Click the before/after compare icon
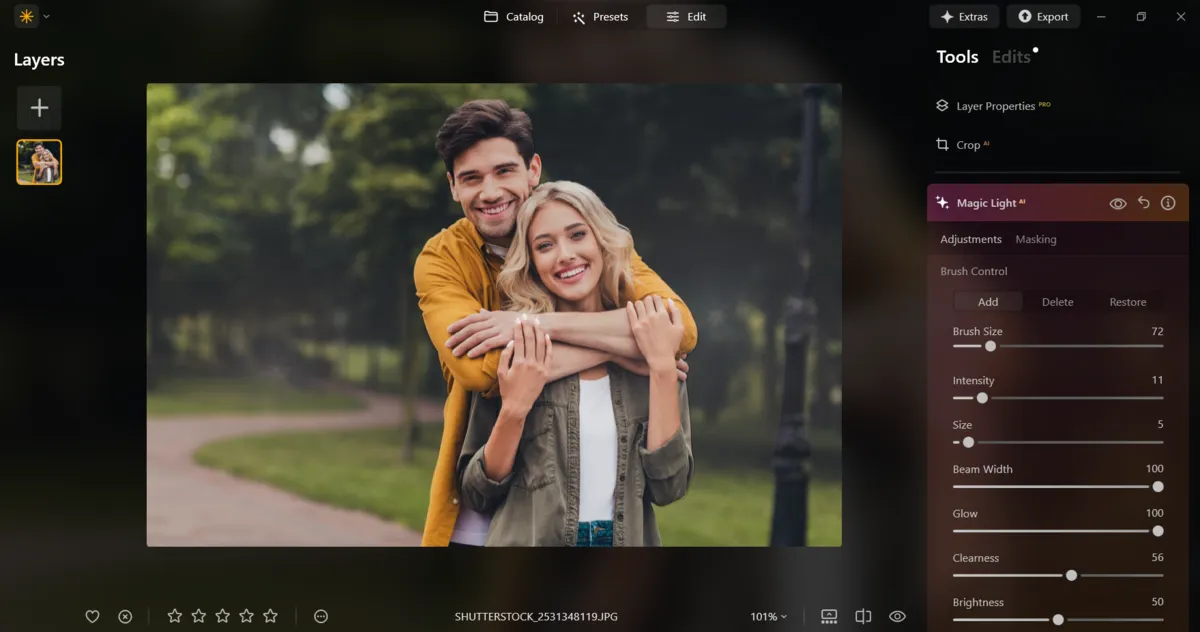The height and width of the screenshot is (632, 1200). (862, 616)
